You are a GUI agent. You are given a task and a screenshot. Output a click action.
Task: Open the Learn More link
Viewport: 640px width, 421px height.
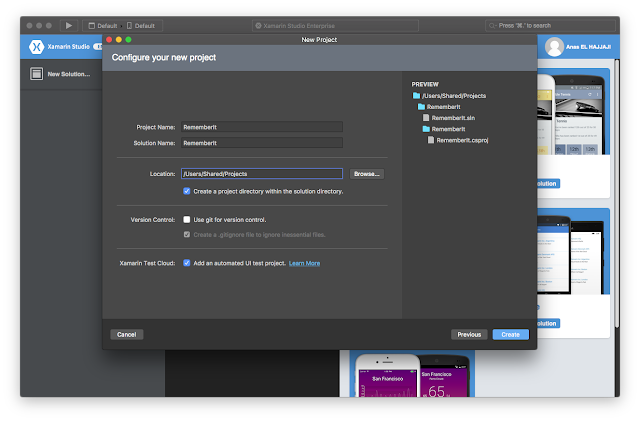click(x=304, y=263)
